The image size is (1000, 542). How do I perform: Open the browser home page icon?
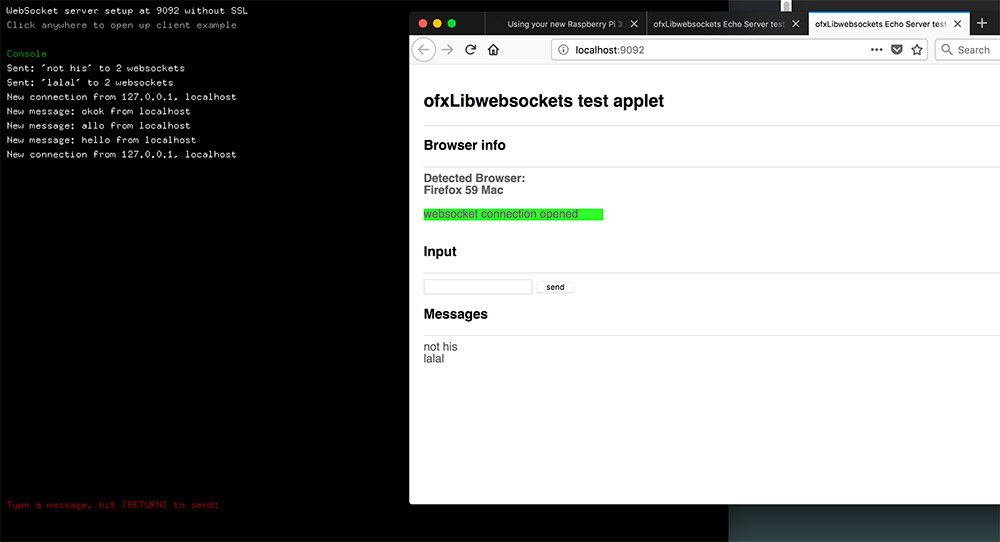coord(493,50)
